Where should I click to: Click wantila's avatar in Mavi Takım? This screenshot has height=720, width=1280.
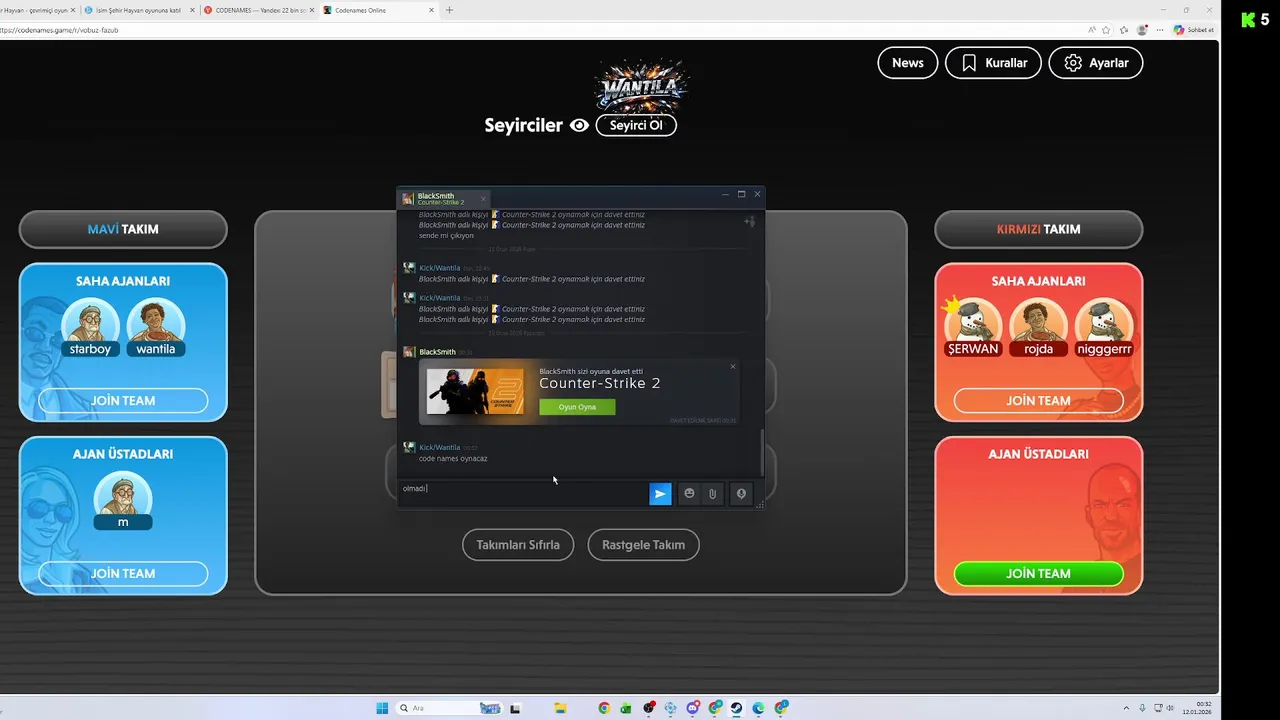click(x=156, y=324)
